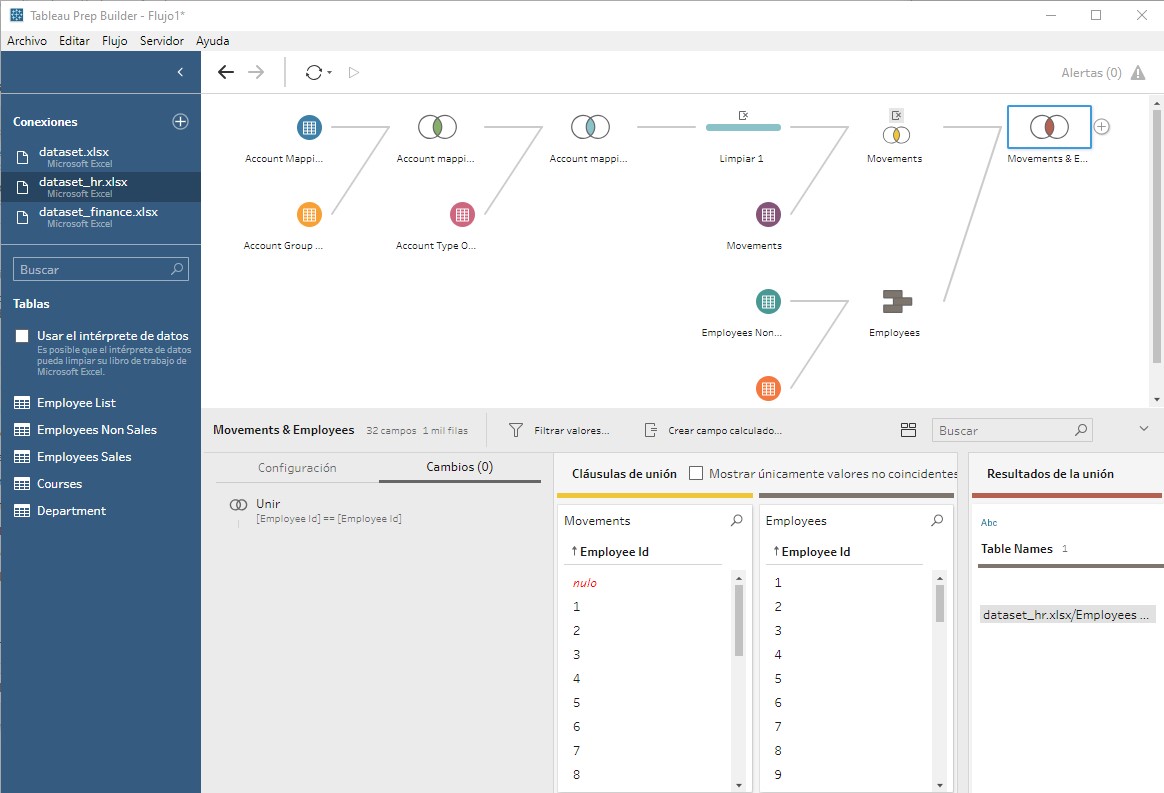Select the Account Type O... input step
Viewport: 1164px width, 793px height.
tap(462, 215)
